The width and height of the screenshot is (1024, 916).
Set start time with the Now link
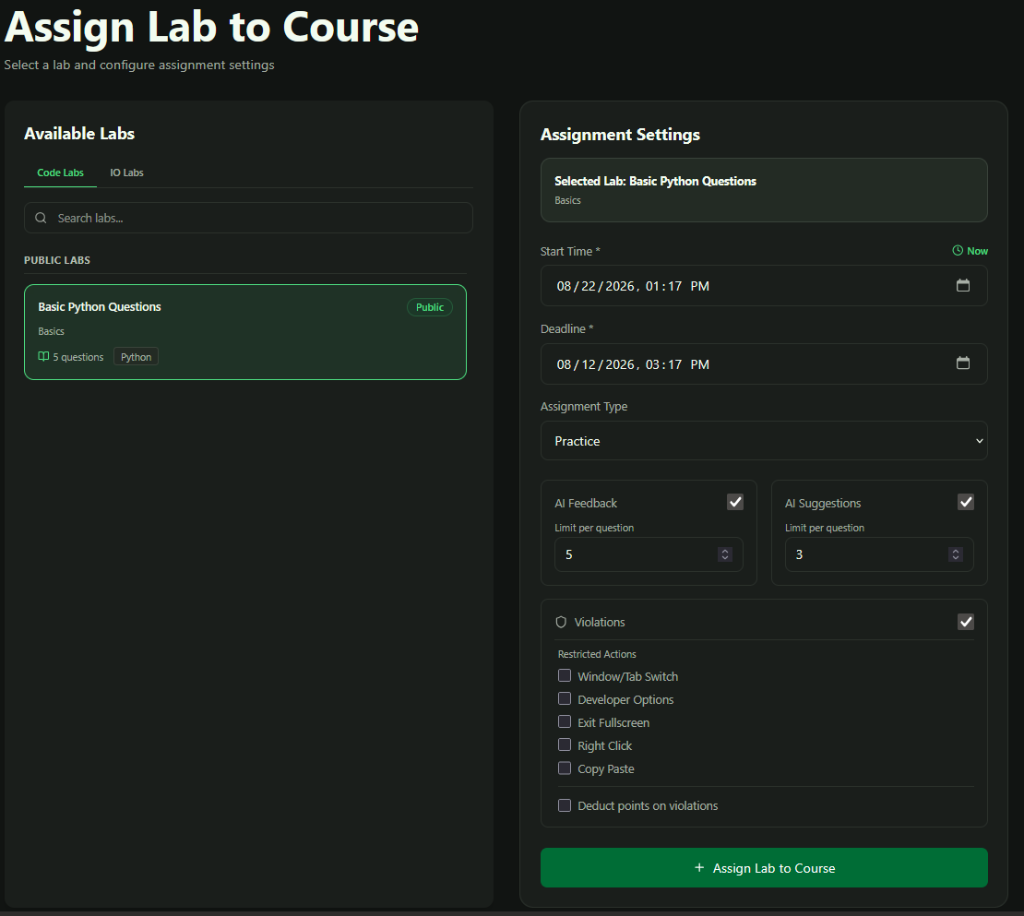970,251
